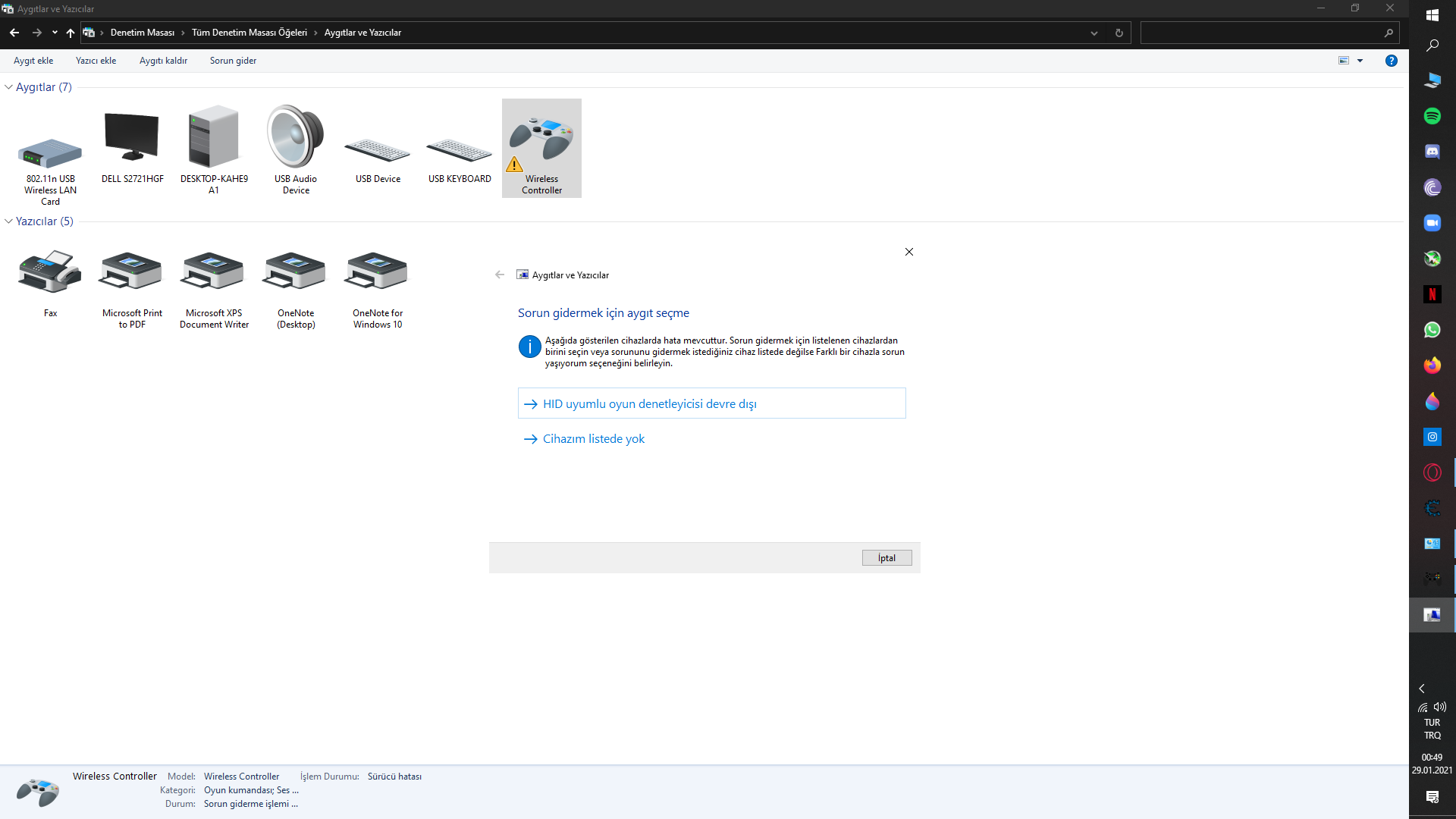Collapse the Yazıcılar (5) group
Image resolution: width=1456 pixels, height=819 pixels.
tap(8, 221)
